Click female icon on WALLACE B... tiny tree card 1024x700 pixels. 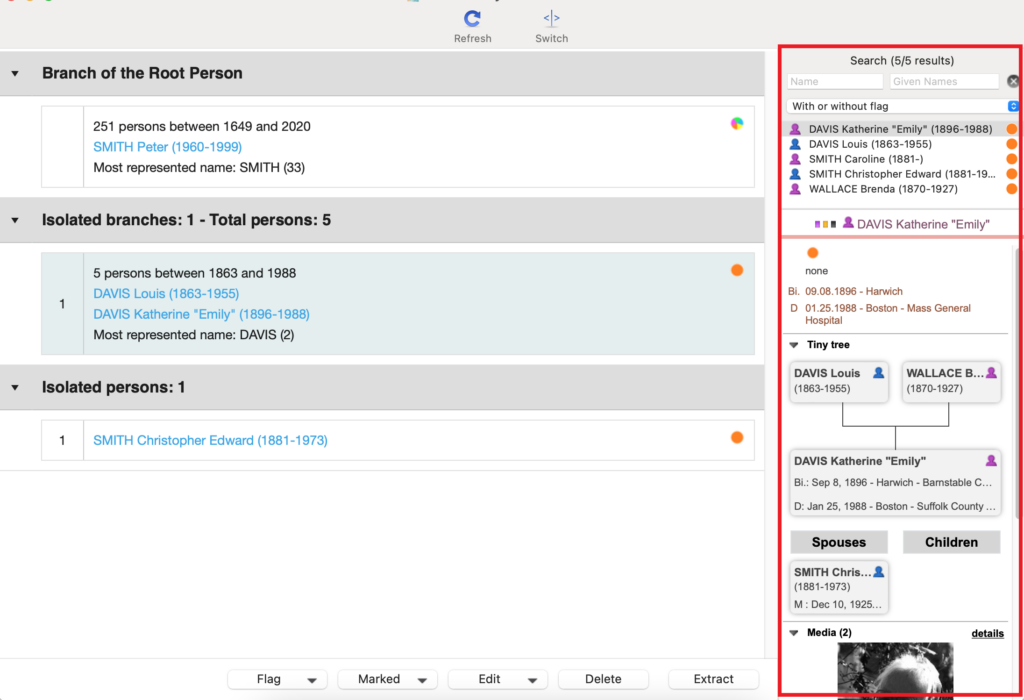tap(991, 373)
